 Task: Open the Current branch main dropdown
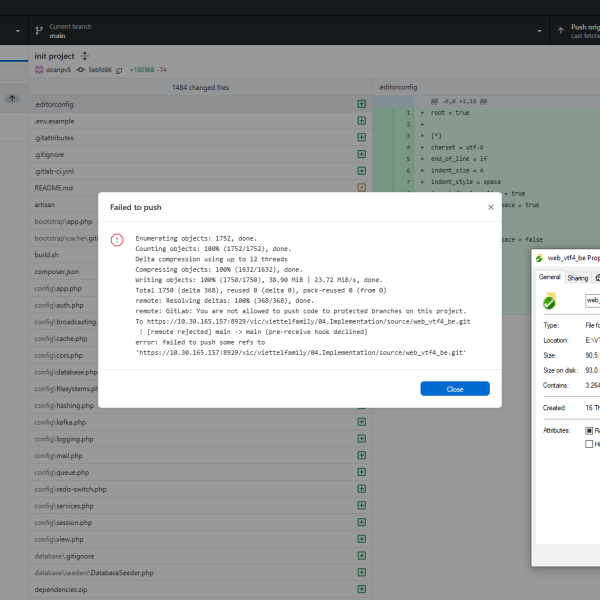click(80, 31)
